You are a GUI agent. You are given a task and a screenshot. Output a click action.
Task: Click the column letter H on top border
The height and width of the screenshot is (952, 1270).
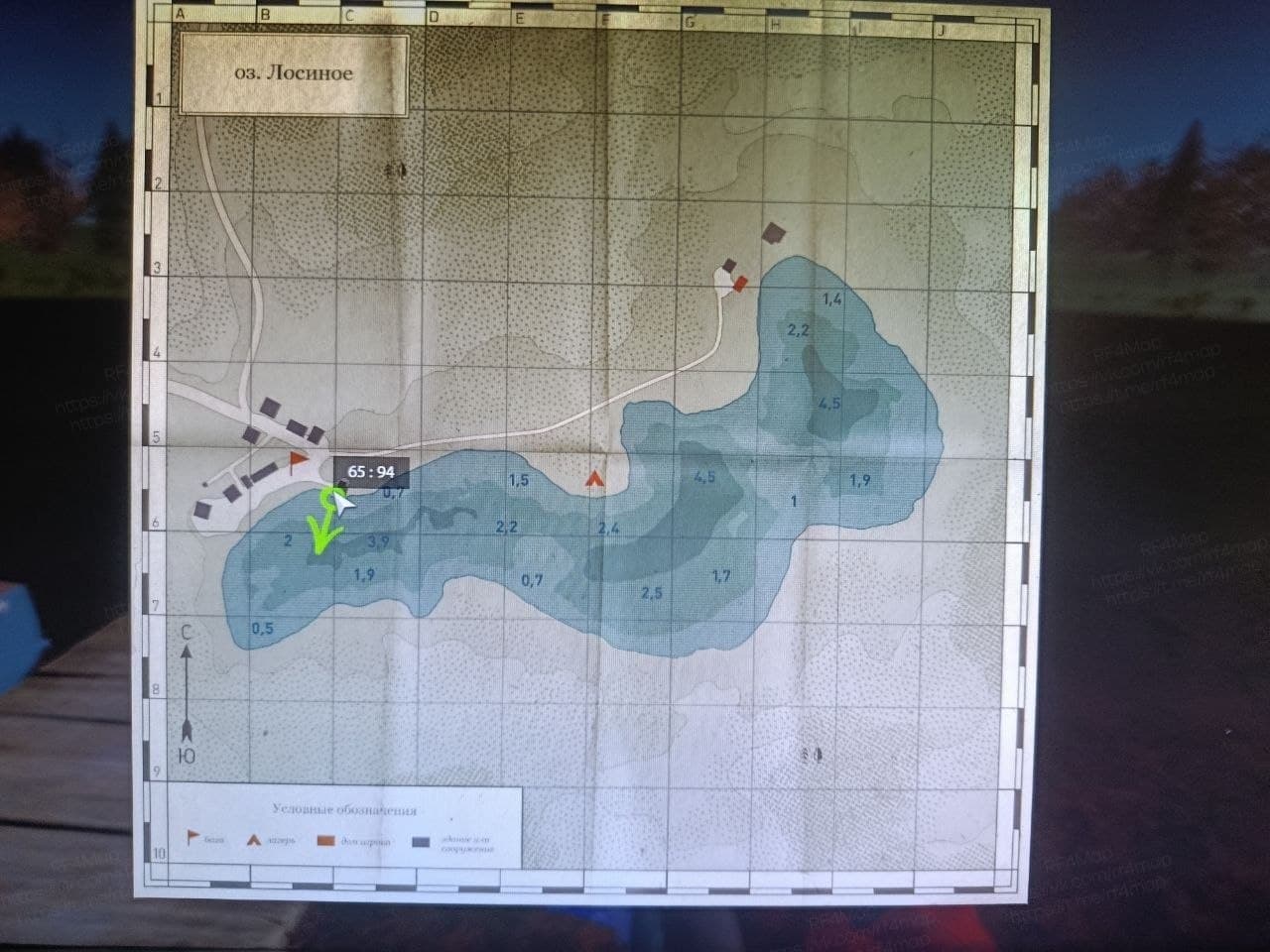(774, 24)
